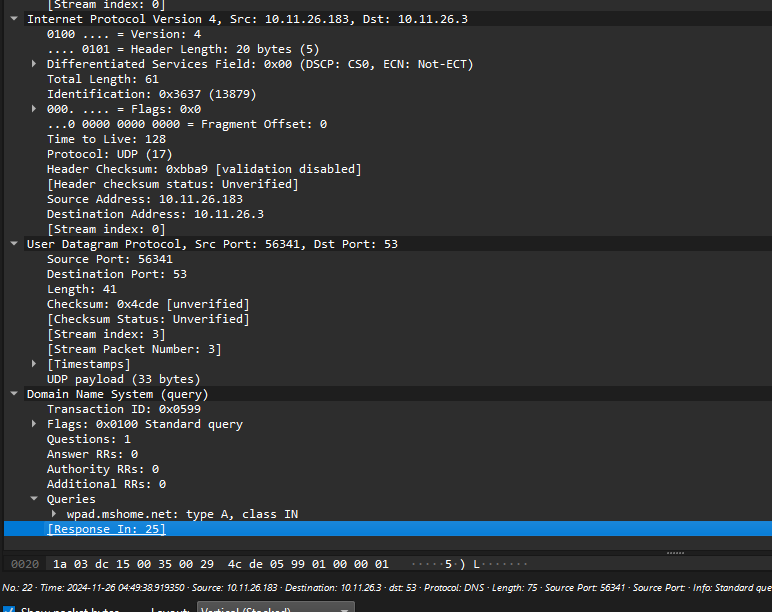Expand the Flags: 0x0100 Standard query row
This screenshot has width=772, height=612.
[x=34, y=424]
